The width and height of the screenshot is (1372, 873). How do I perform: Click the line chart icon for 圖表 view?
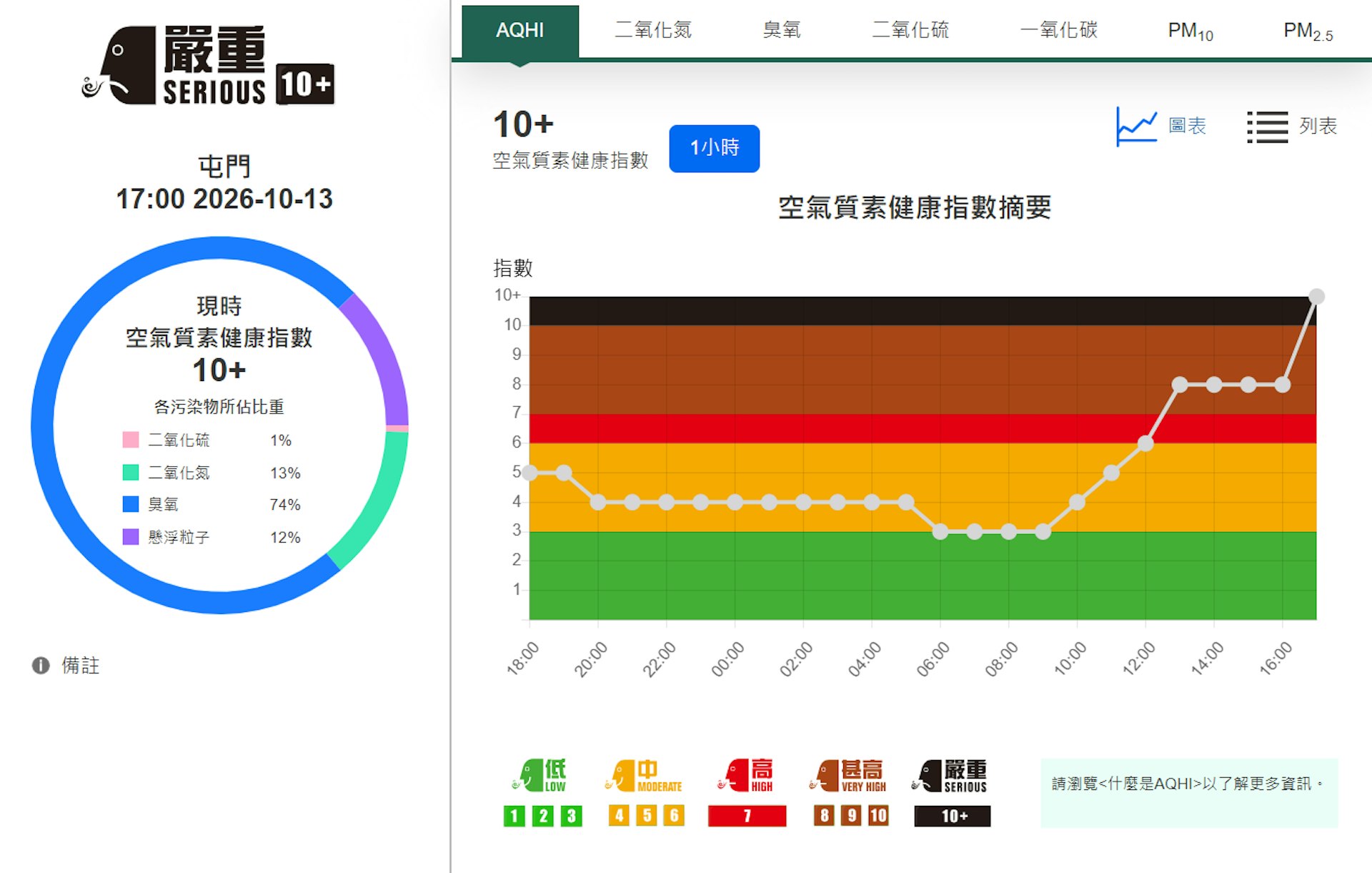pos(1136,127)
